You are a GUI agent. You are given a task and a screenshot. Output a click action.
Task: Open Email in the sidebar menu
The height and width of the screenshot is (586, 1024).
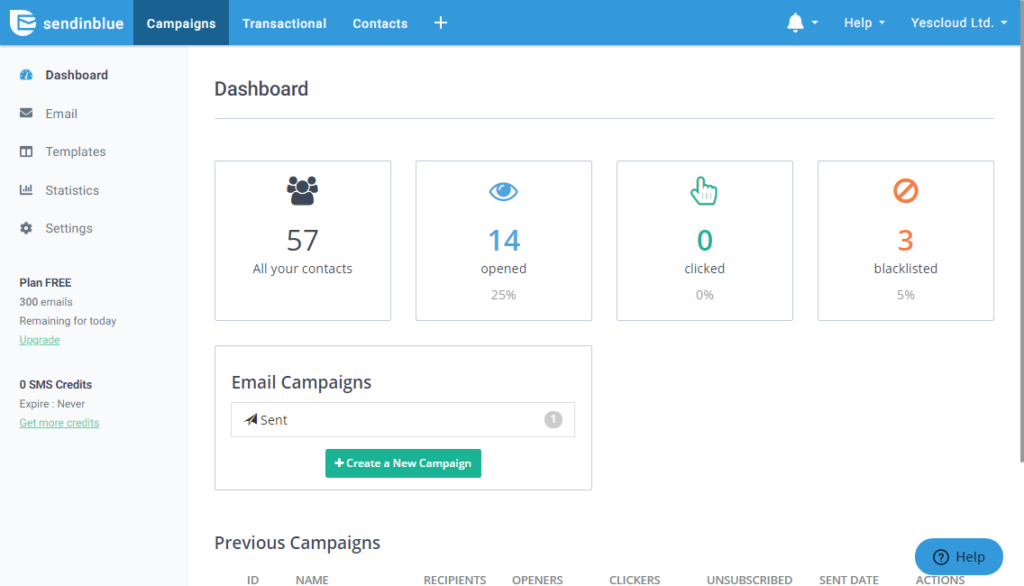61,114
